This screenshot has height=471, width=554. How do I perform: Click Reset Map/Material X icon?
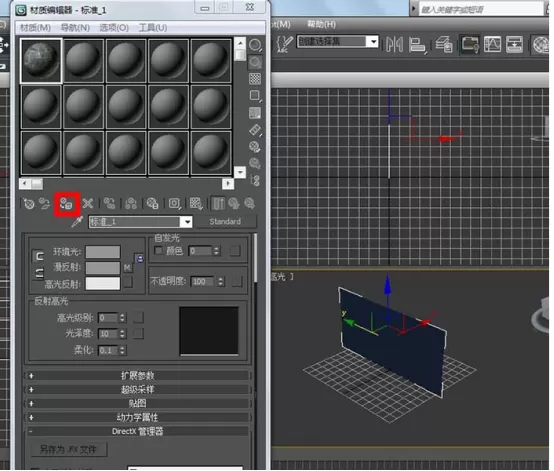[88, 204]
